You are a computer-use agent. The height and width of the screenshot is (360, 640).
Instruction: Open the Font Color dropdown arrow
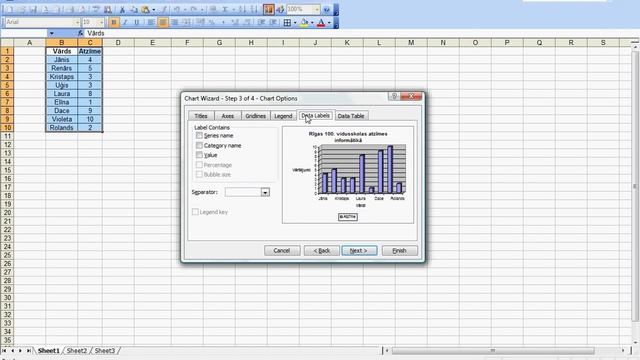click(329, 22)
